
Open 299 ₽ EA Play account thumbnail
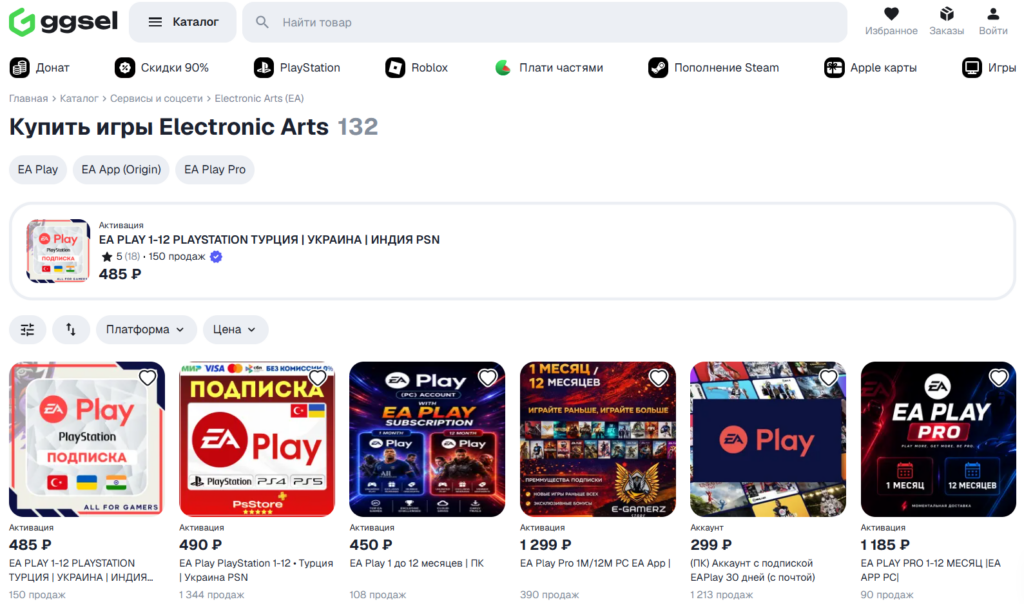(x=768, y=439)
